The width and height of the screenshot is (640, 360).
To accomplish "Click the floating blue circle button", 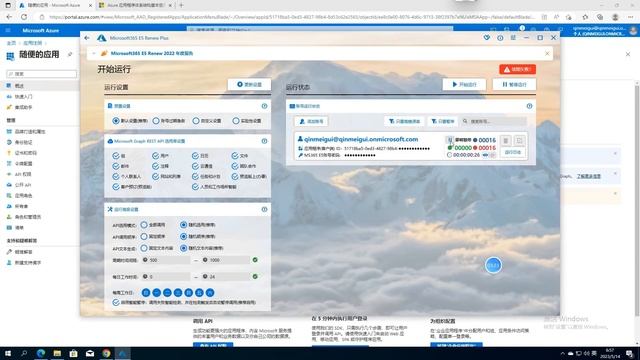I will point(493,265).
